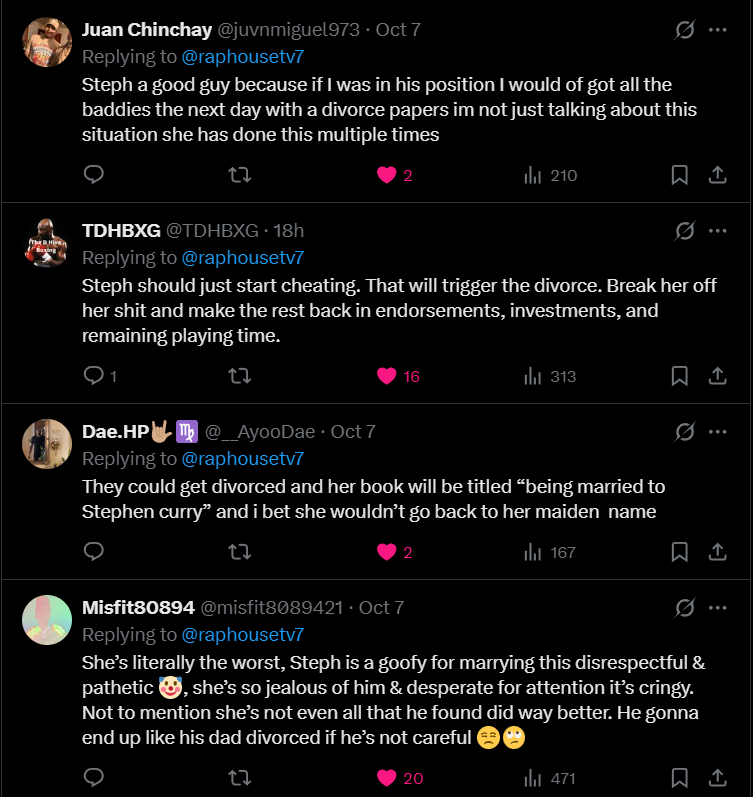This screenshot has width=753, height=797.
Task: View analytics showing 313 views
Action: 550,376
